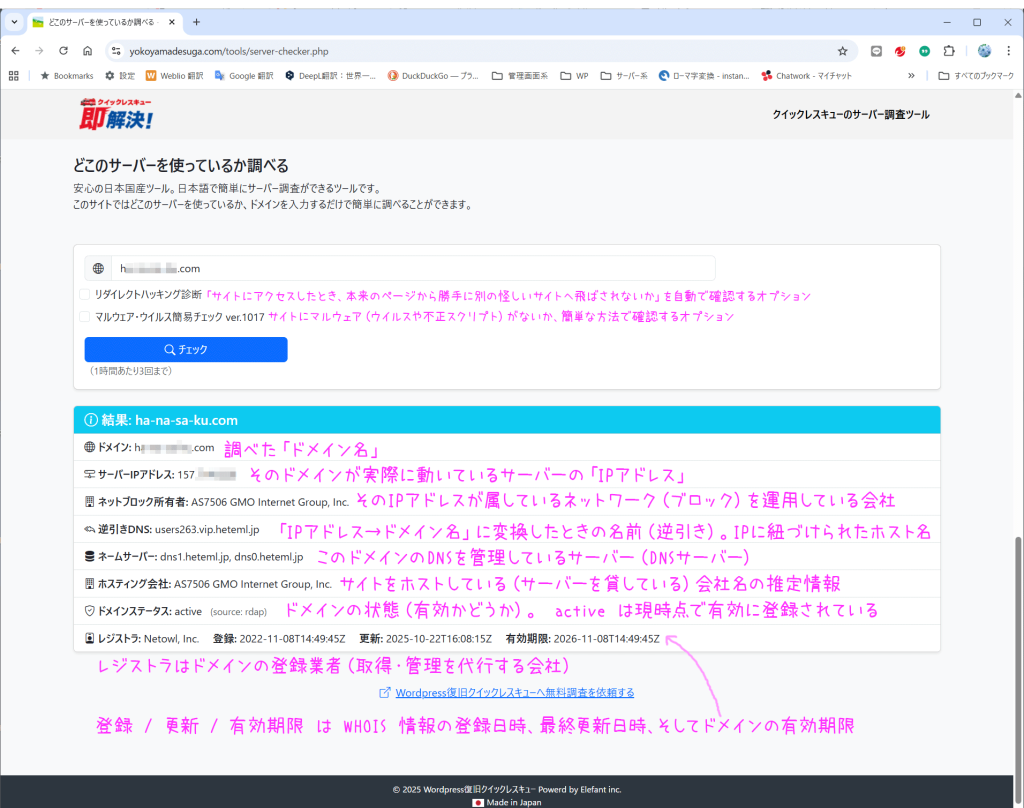Expand hidden bookmarks with the » chevron
The height and width of the screenshot is (808, 1024).
pos(911,75)
